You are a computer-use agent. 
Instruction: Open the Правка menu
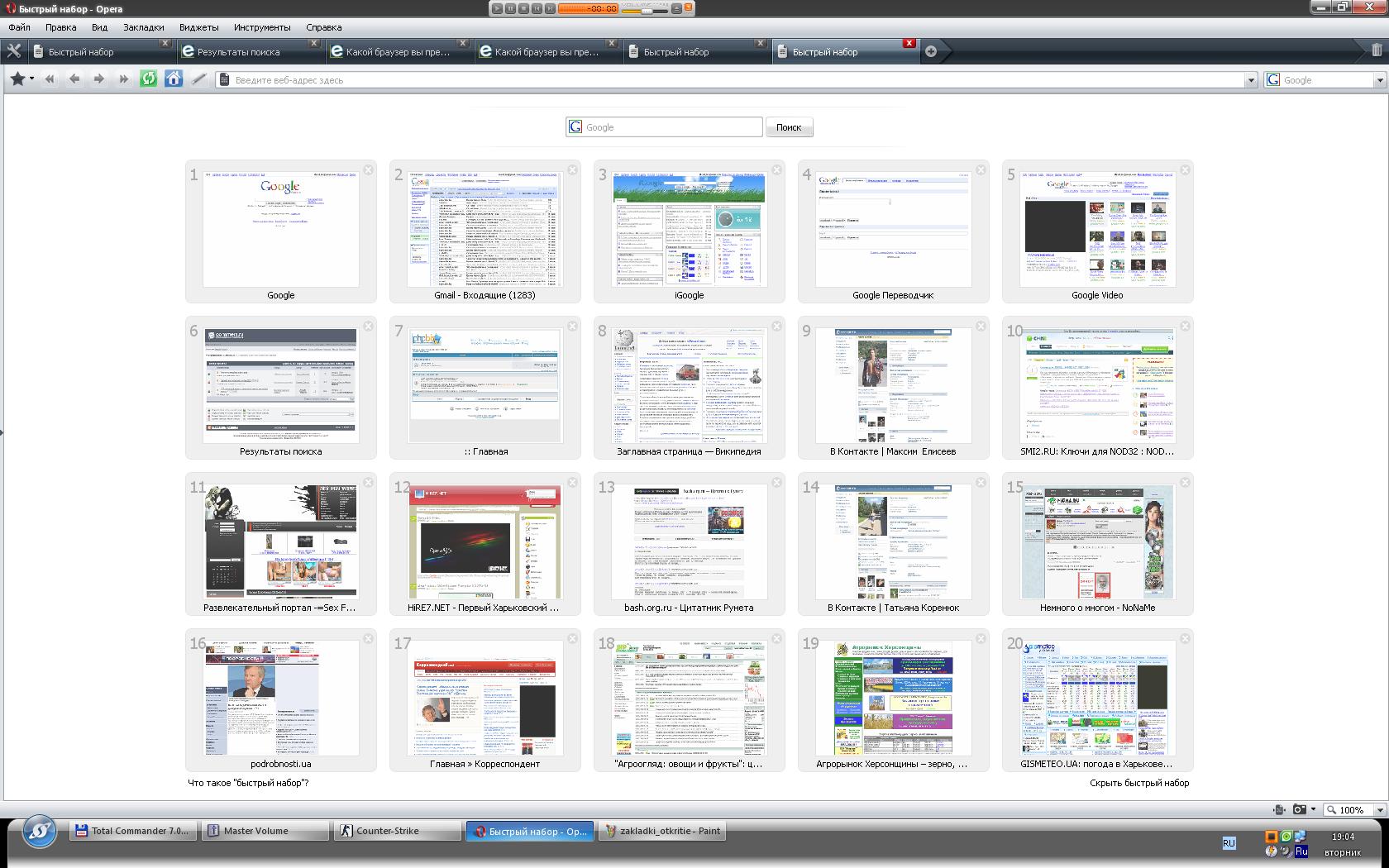tap(61, 27)
